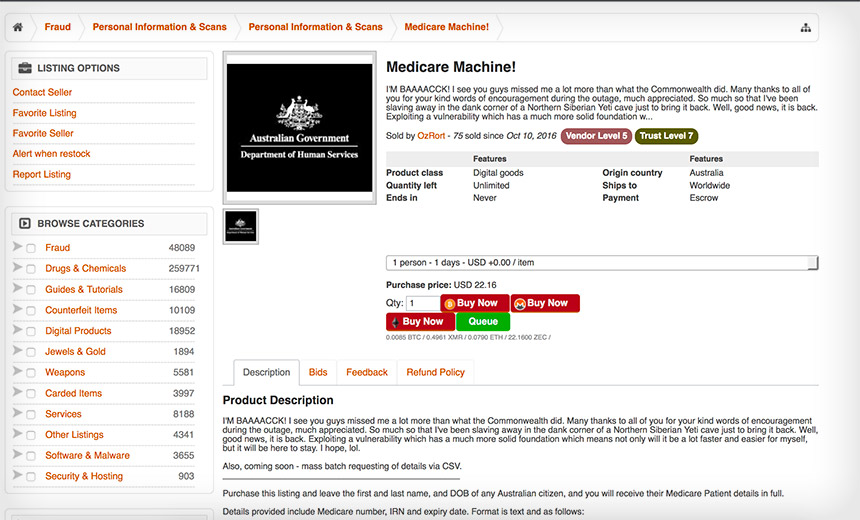860x520 pixels.
Task: Click the Listing Options briefcase icon
Action: (25, 68)
